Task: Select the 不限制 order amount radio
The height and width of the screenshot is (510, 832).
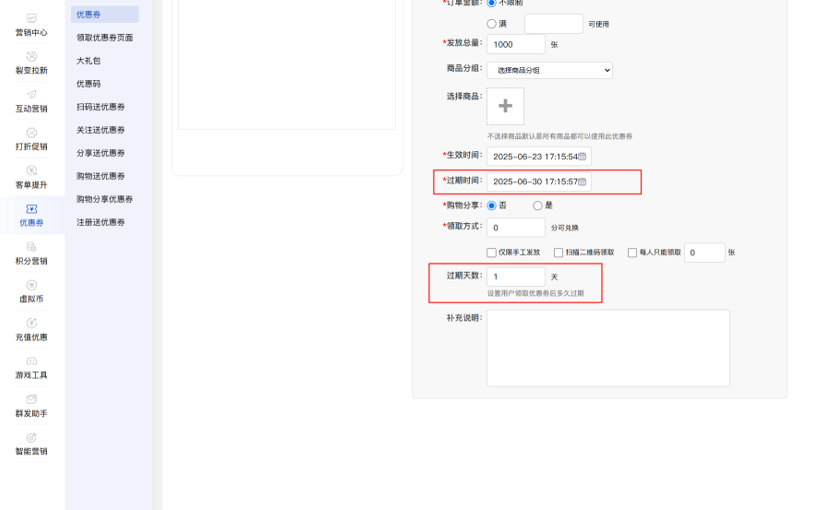Action: coord(492,3)
